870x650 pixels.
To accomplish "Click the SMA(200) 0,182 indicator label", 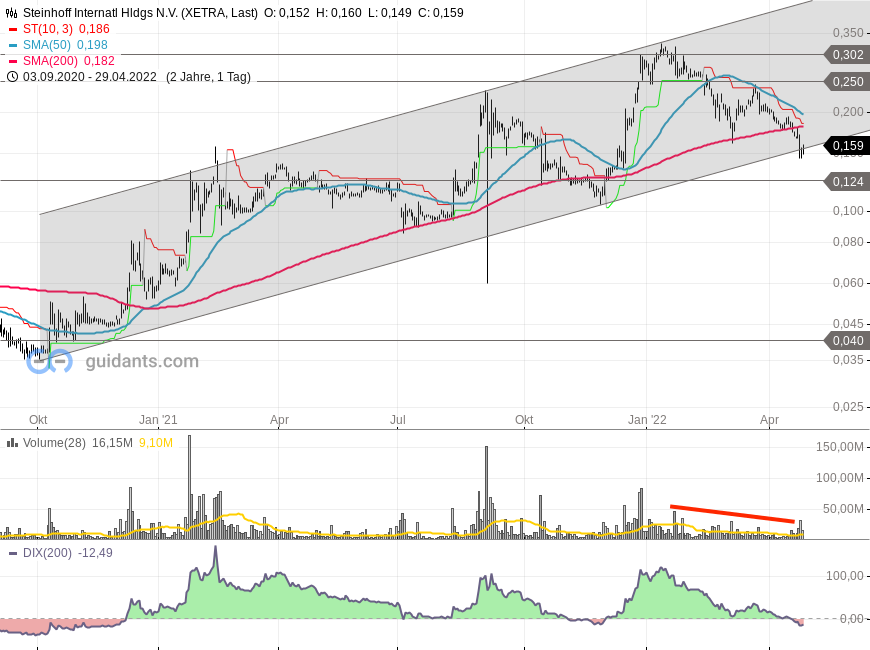I will tap(69, 61).
